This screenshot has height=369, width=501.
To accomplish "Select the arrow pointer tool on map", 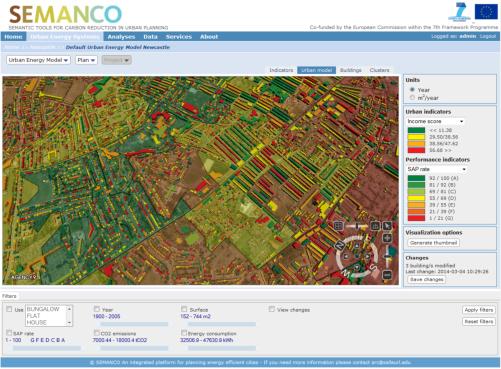I will pos(387,226).
